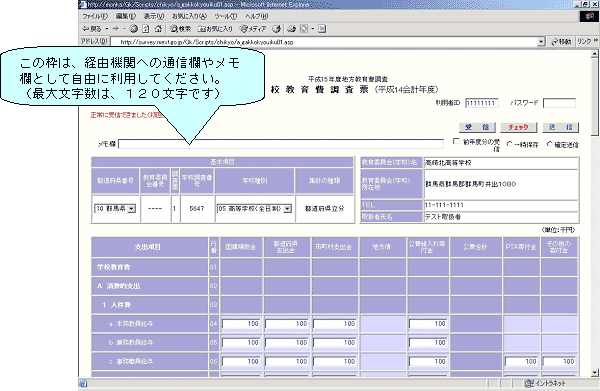
Task: Click the TEL field 11-111-1111
Action: [x=501, y=205]
